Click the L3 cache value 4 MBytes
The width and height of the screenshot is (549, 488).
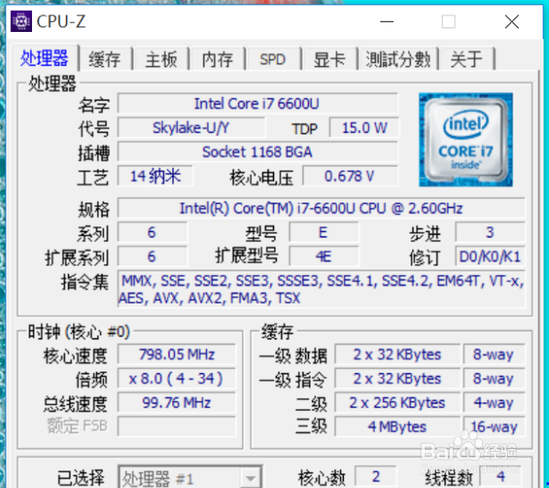397,427
